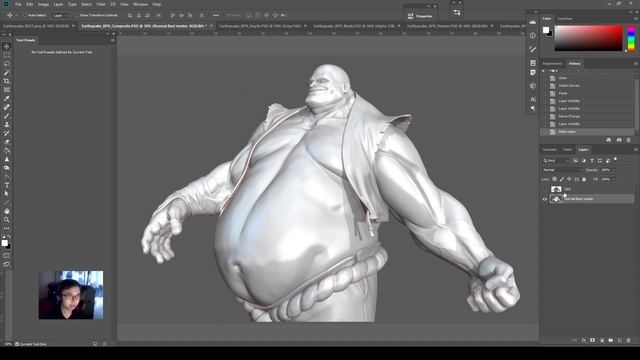Open the Auto-Select Layer dropdown
Image resolution: width=640 pixels, height=360 pixels.
click(60, 16)
